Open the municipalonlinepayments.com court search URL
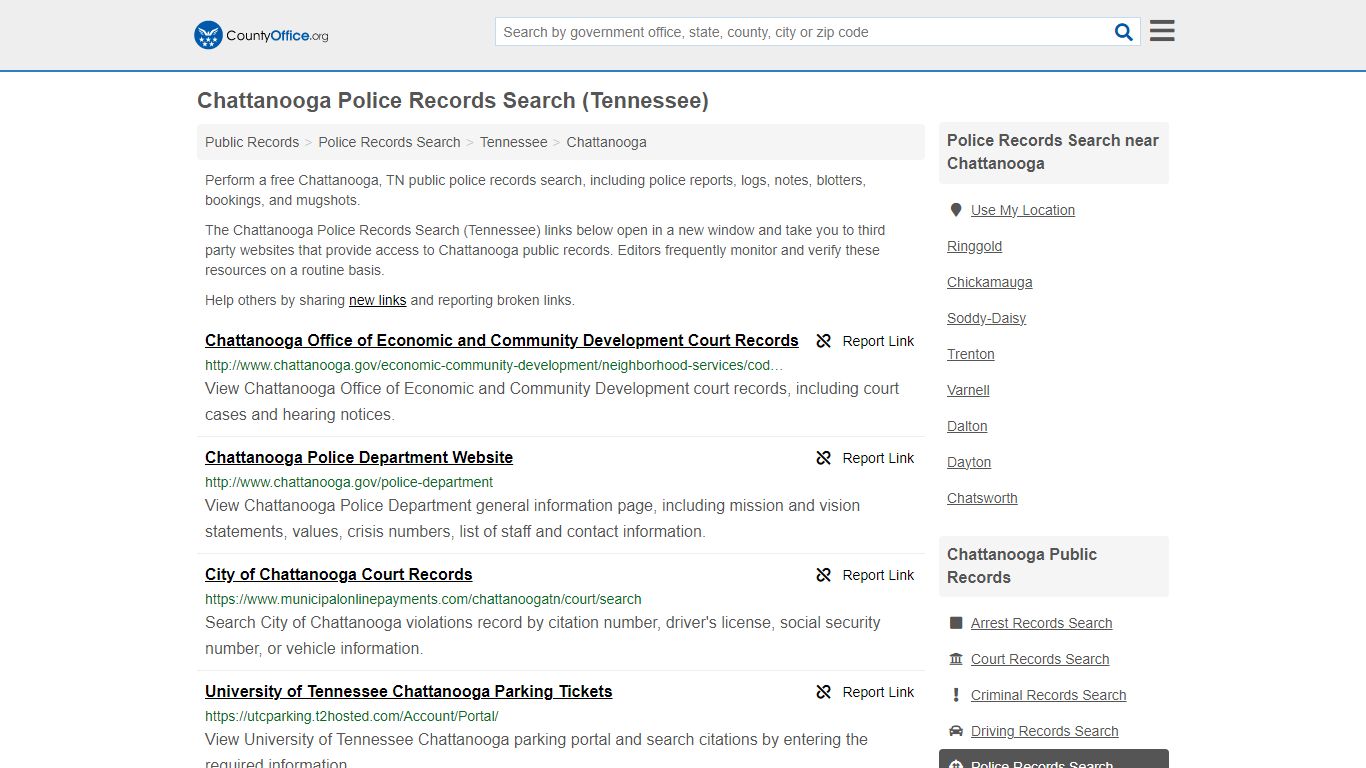Viewport: 1366px width, 768px height. (423, 600)
